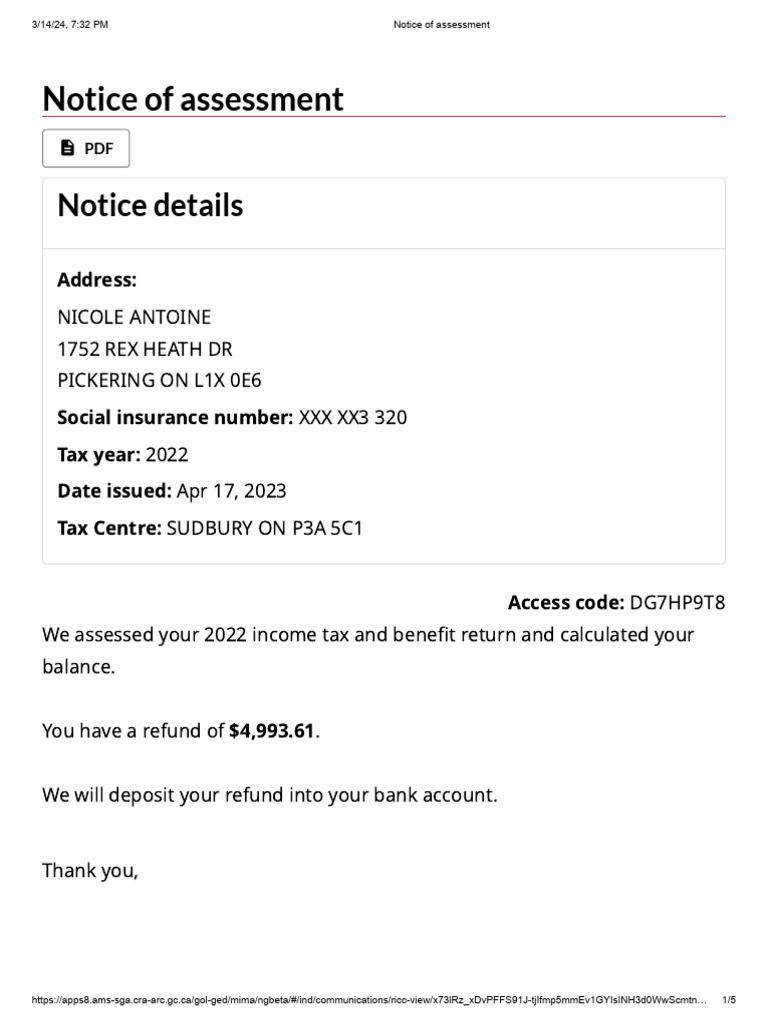Viewport: 768px width, 1024px height.
Task: Select the issue date Apr 17, 2023
Action: (231, 491)
